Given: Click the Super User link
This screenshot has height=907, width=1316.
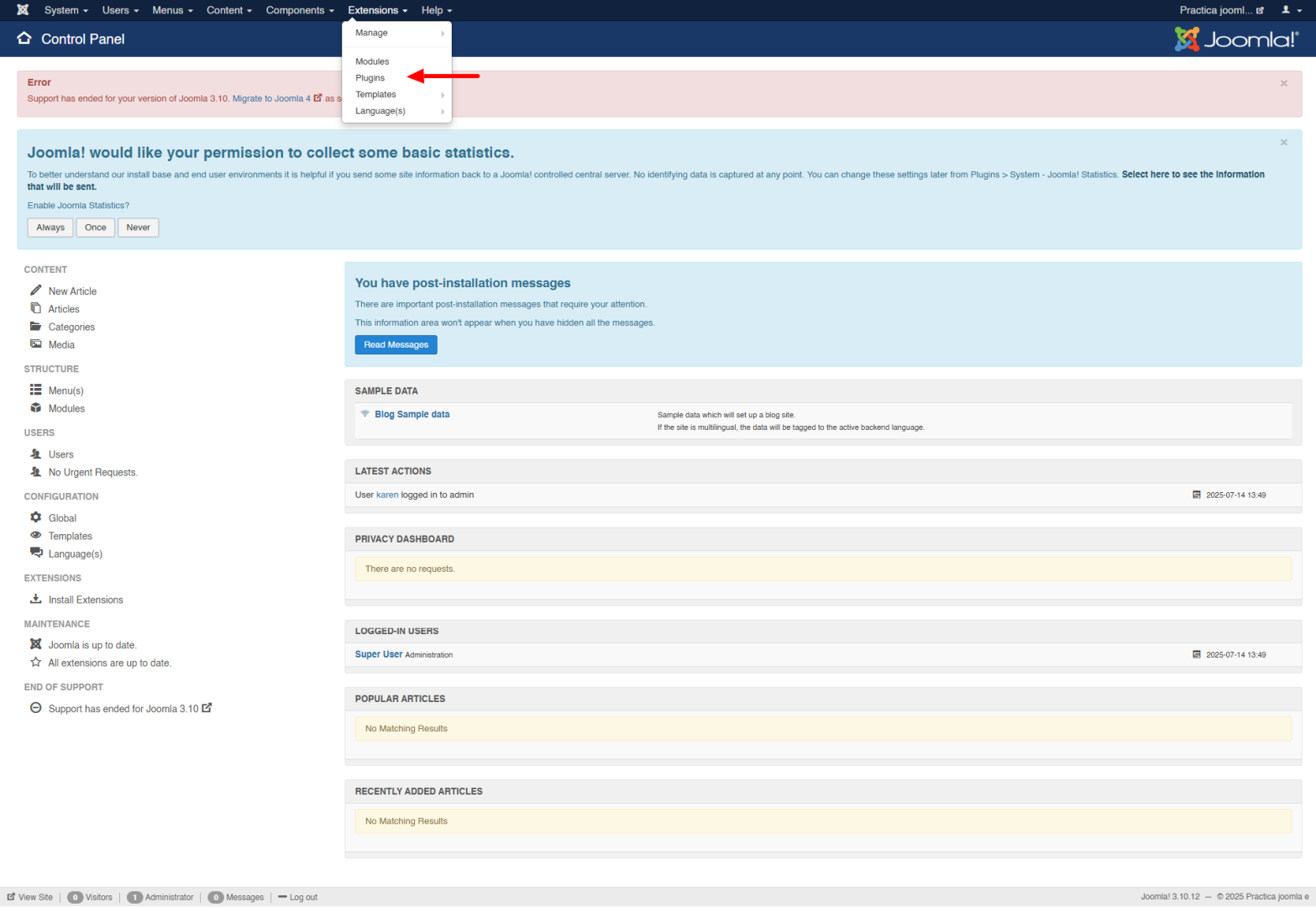Looking at the screenshot, I should coord(379,654).
